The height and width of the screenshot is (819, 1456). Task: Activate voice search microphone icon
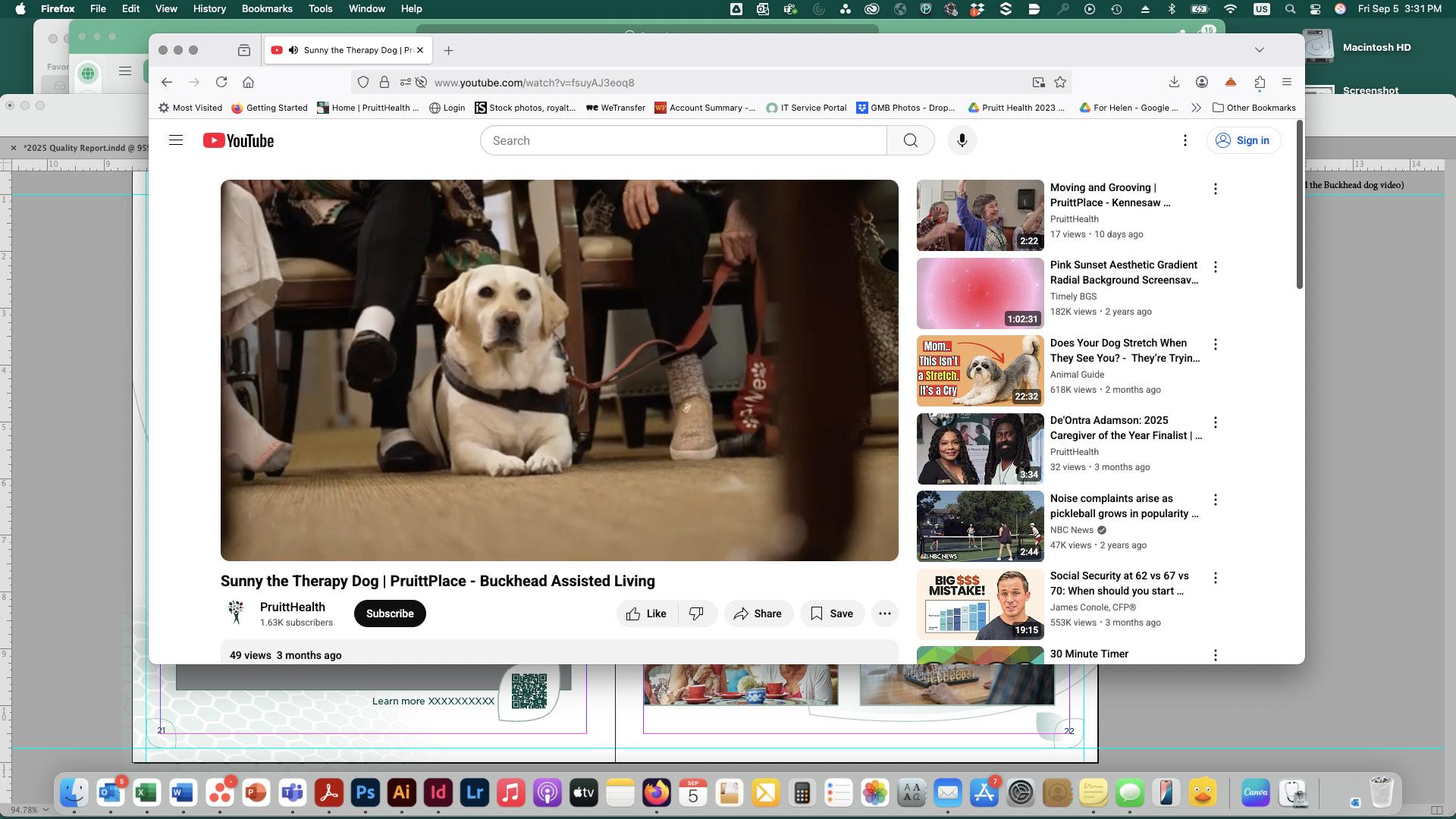point(962,140)
